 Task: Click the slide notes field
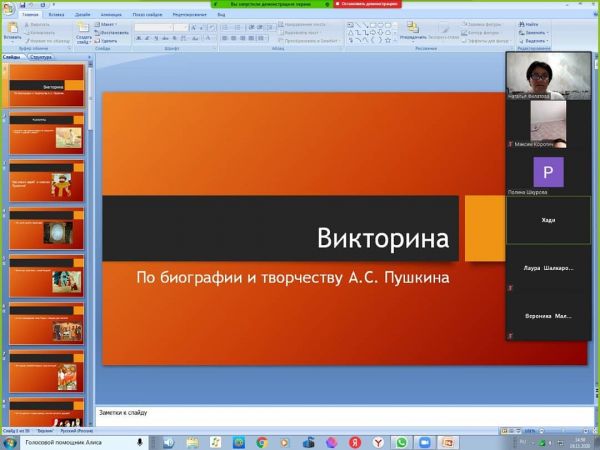(300, 412)
